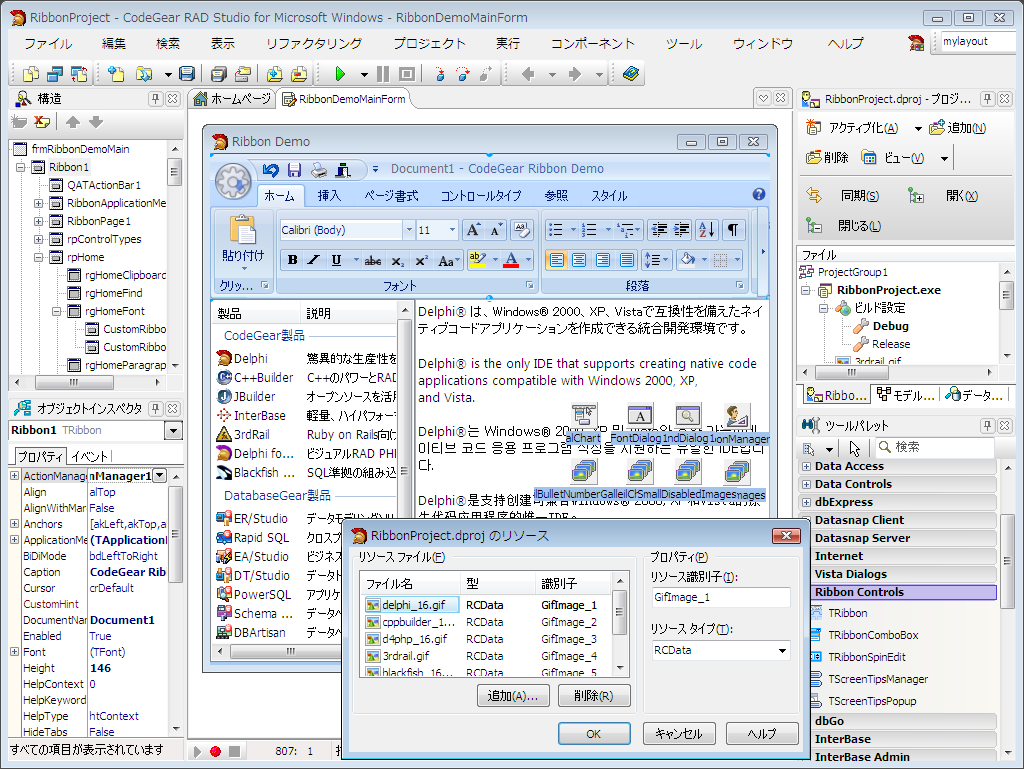Viewport: 1024px width, 769px height.
Task: Click the Help book icon in the main toolbar
Action: [x=630, y=74]
